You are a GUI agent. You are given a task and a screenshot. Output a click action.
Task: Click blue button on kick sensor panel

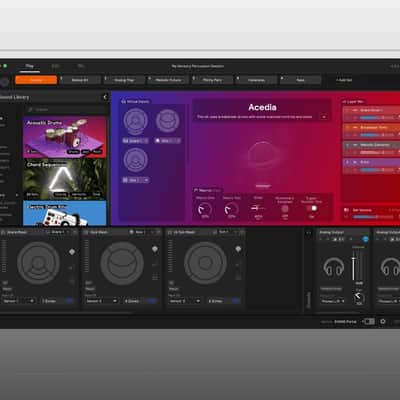pos(152,301)
